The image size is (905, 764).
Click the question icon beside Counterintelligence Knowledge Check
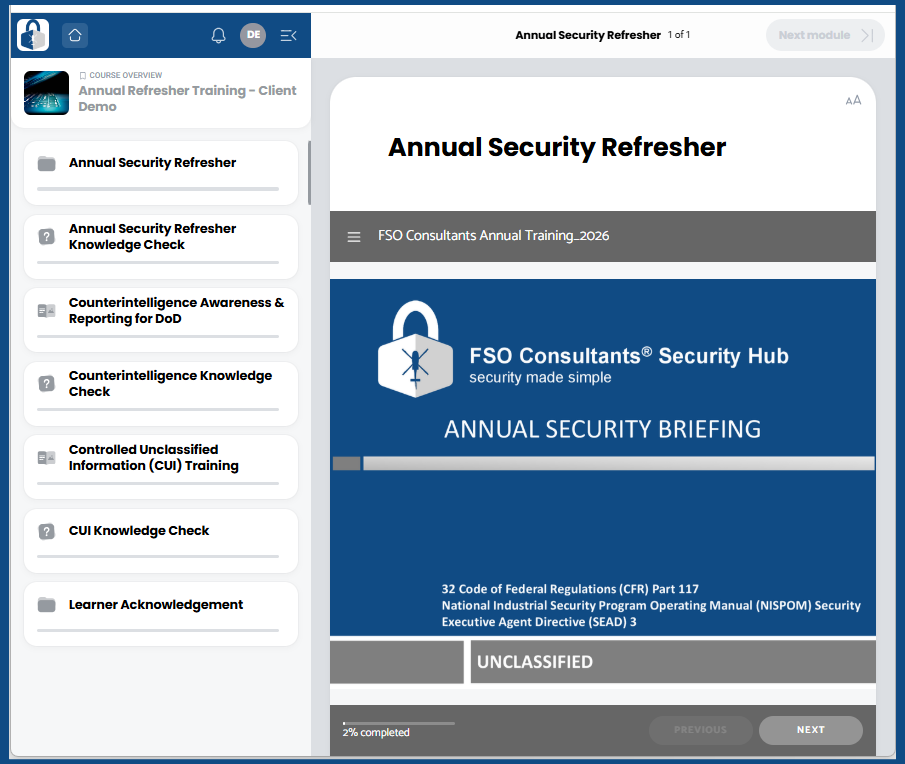tap(46, 384)
